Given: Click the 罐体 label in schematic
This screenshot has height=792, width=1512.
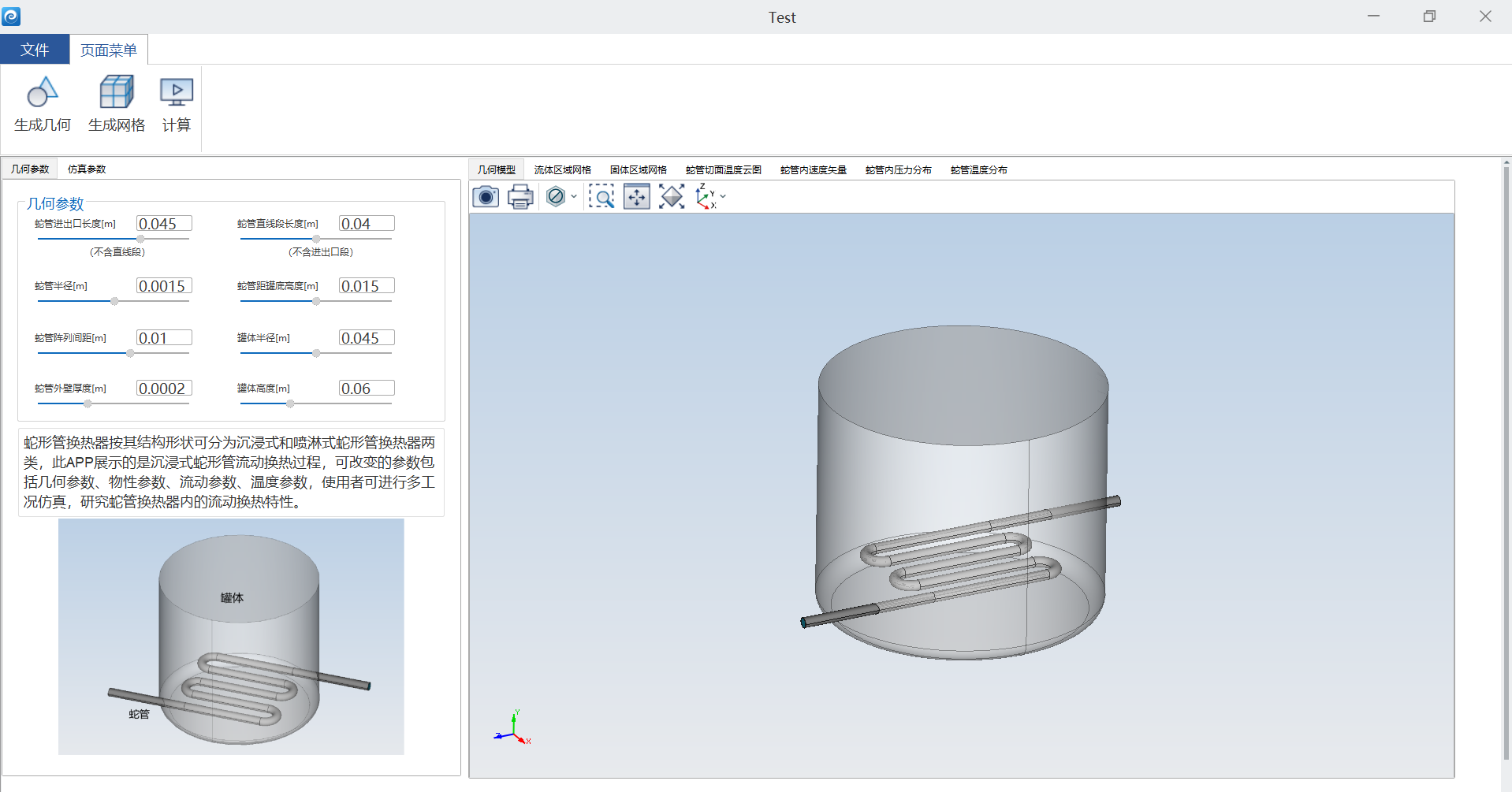Looking at the screenshot, I should click(x=232, y=598).
